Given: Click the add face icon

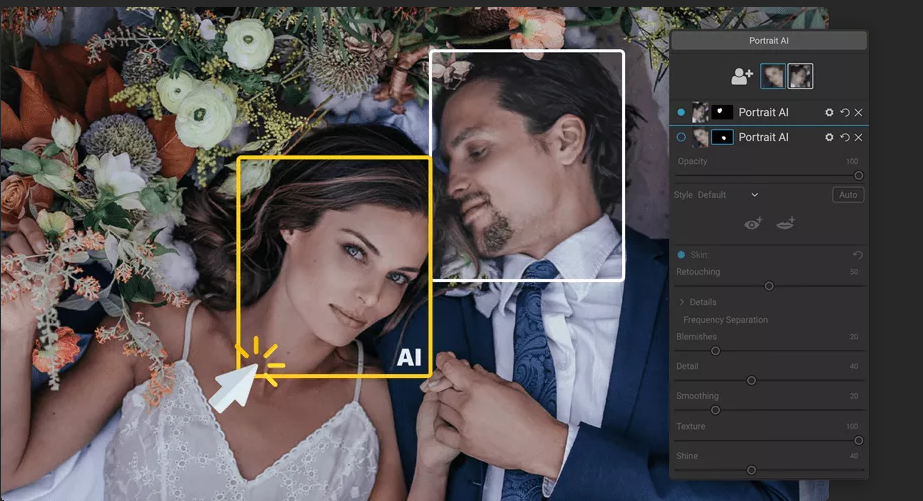Looking at the screenshot, I should 742,77.
